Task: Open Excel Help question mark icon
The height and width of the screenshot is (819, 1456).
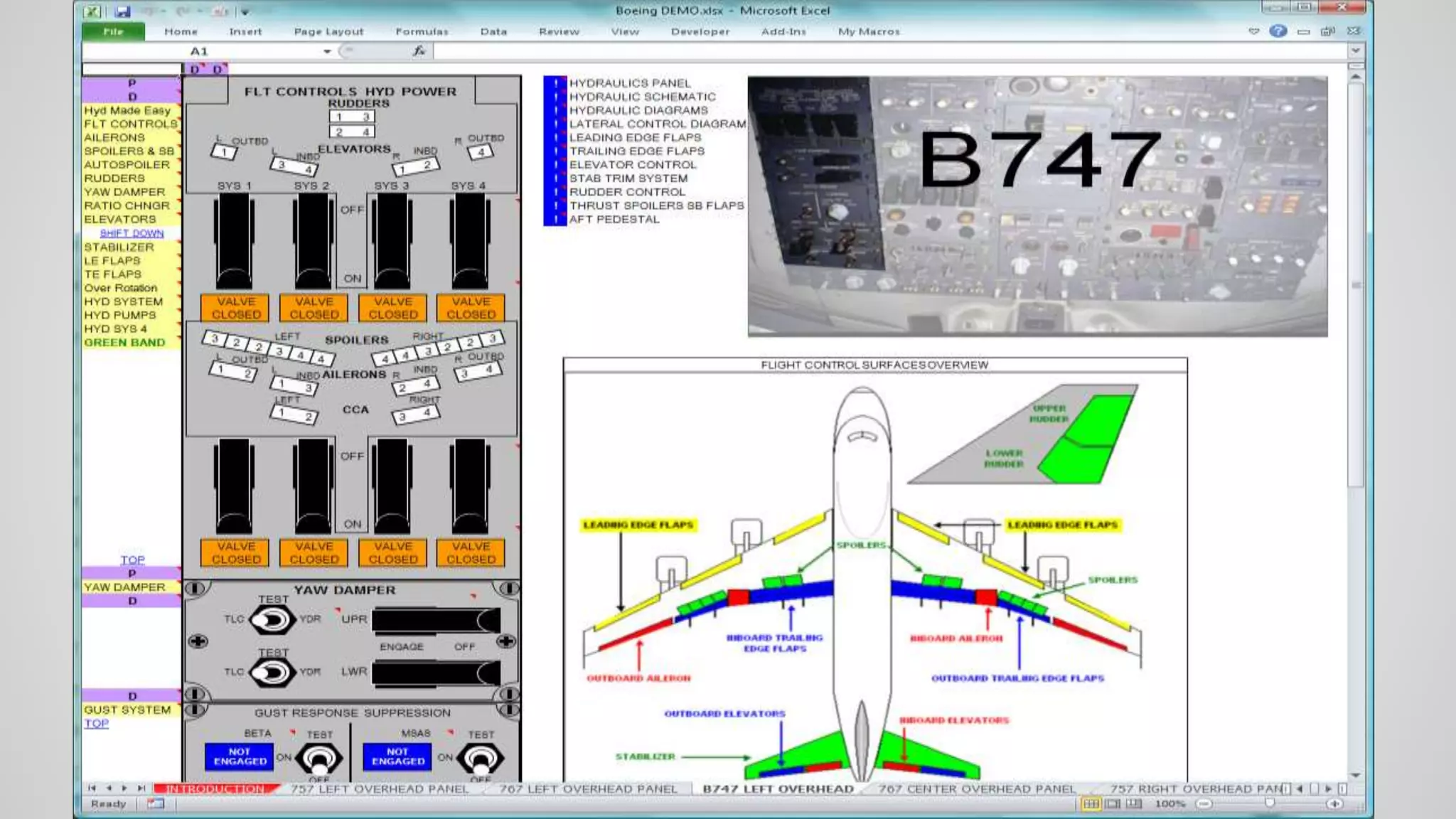Action: tap(1278, 31)
